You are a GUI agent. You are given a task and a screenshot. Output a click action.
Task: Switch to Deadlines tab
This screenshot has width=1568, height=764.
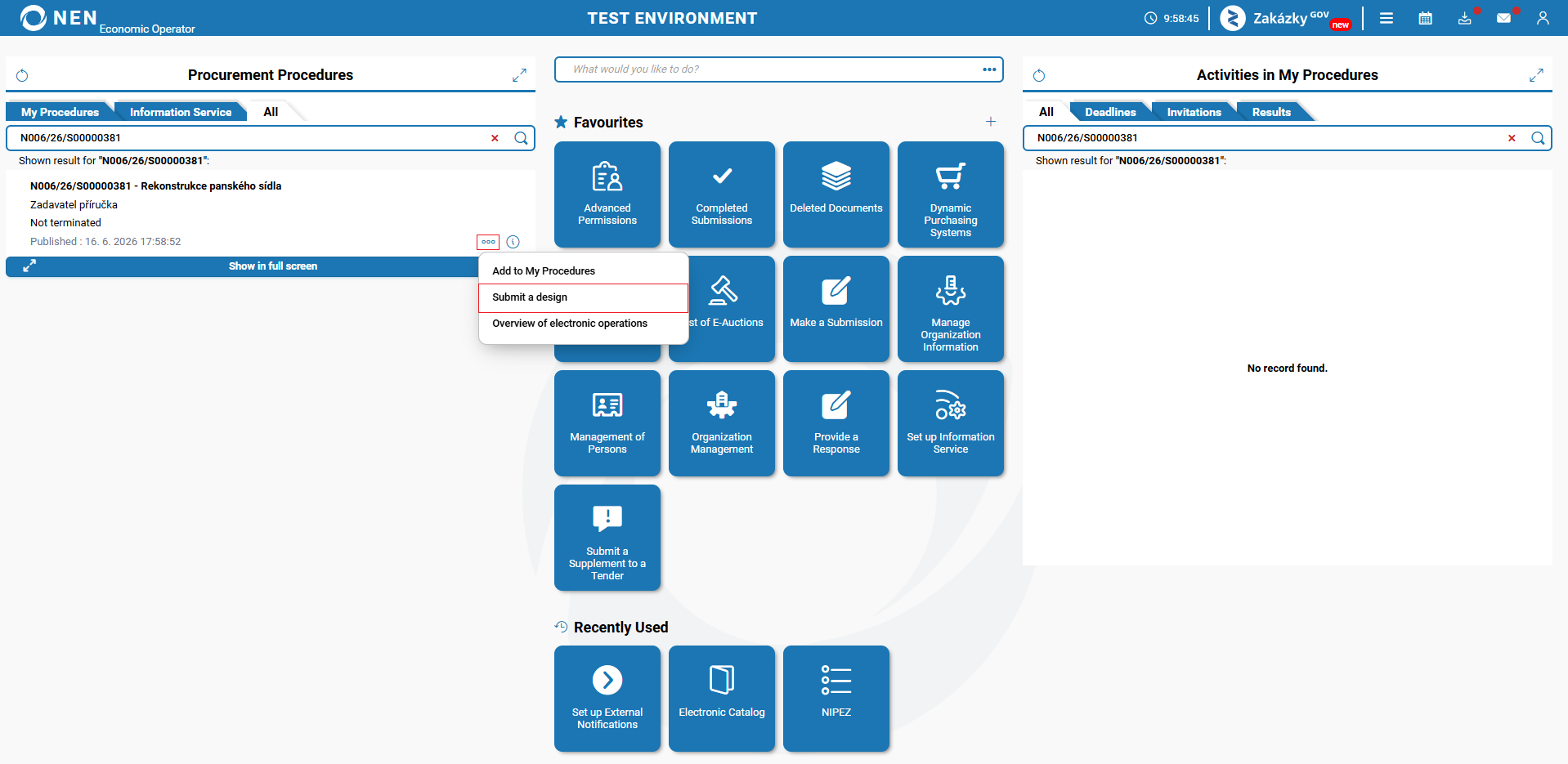coord(1110,112)
